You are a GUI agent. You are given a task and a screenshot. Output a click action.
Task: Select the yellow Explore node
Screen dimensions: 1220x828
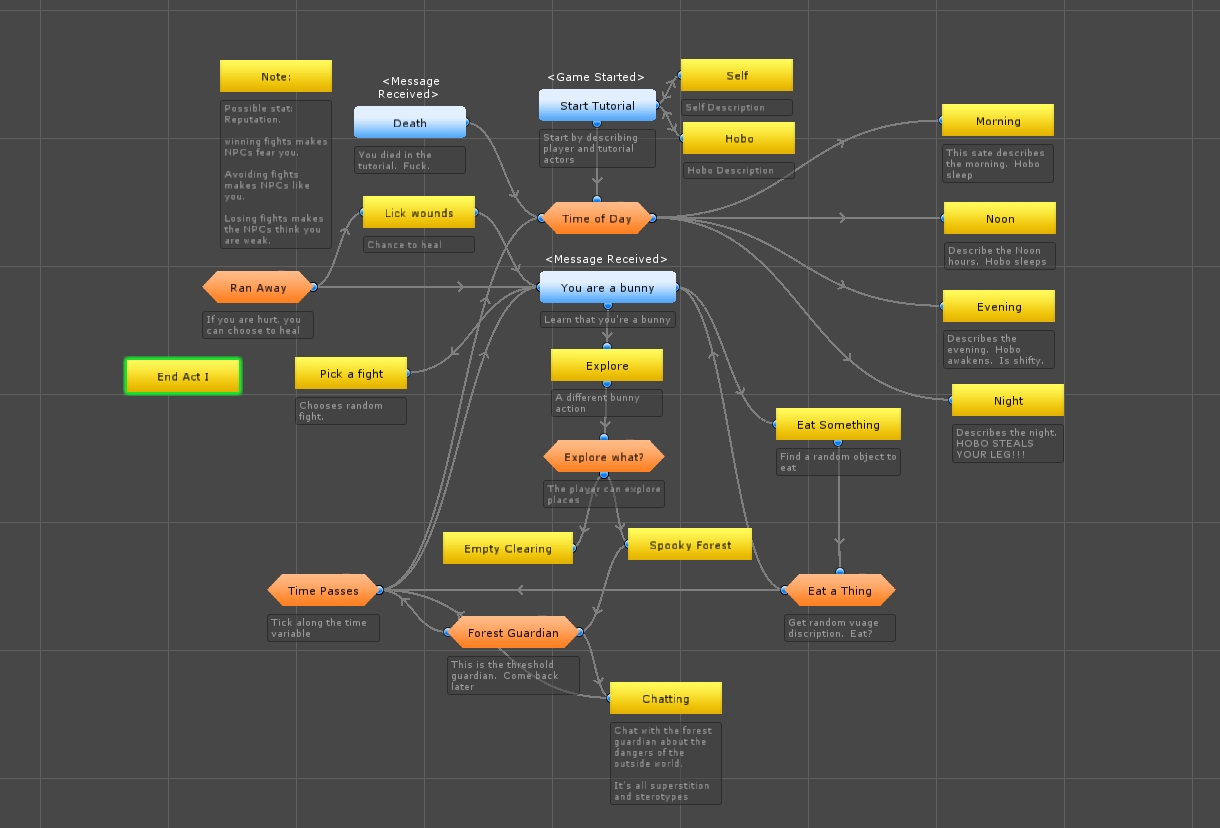(x=607, y=366)
